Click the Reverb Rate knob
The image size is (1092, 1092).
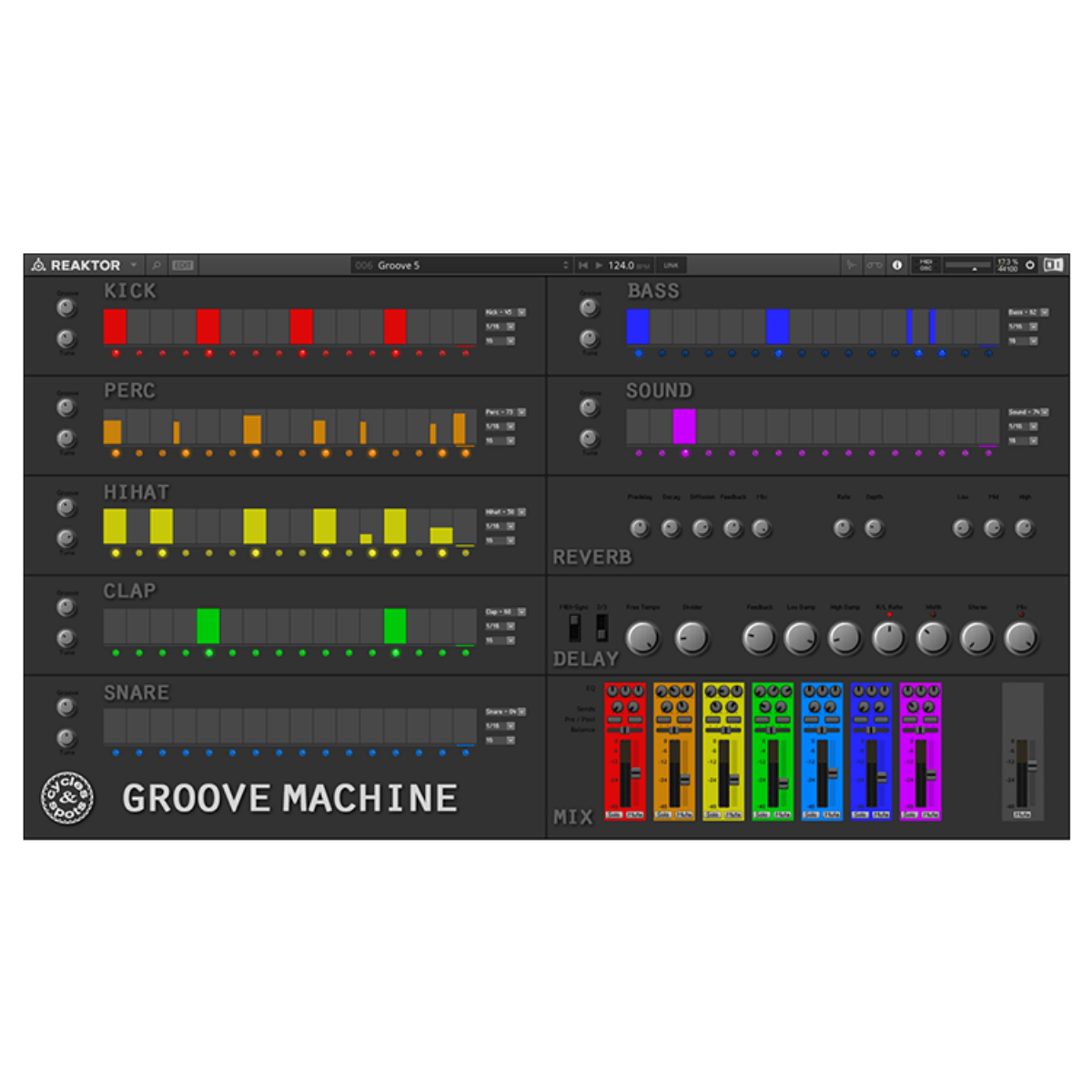coord(844,528)
